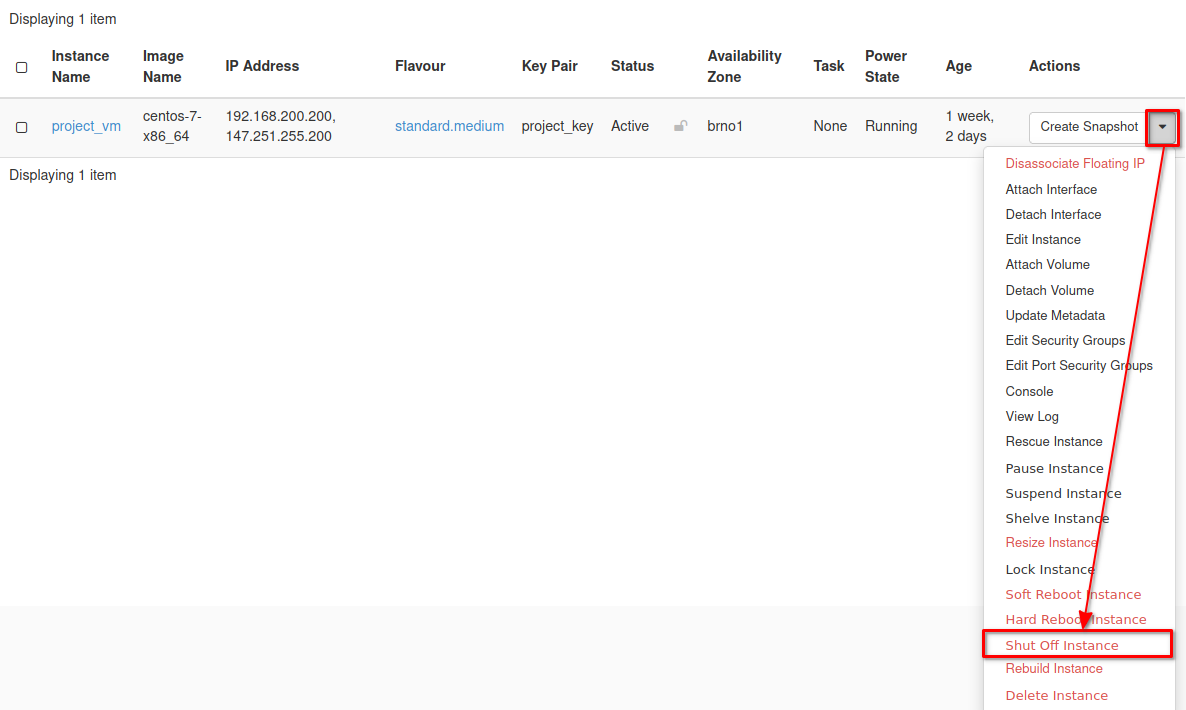Screen dimensions: 1186x710
Task: Choose Pause Instance from the menu
Action: point(1054,468)
